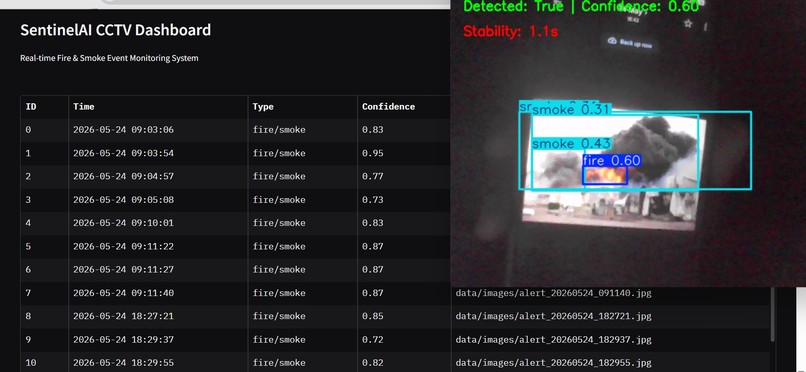
Task: Click the video feed showing fire detection
Action: (x=628, y=143)
